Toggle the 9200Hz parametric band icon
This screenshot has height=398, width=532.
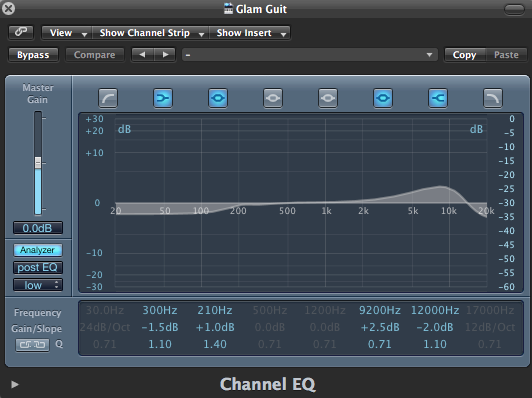[x=383, y=98]
